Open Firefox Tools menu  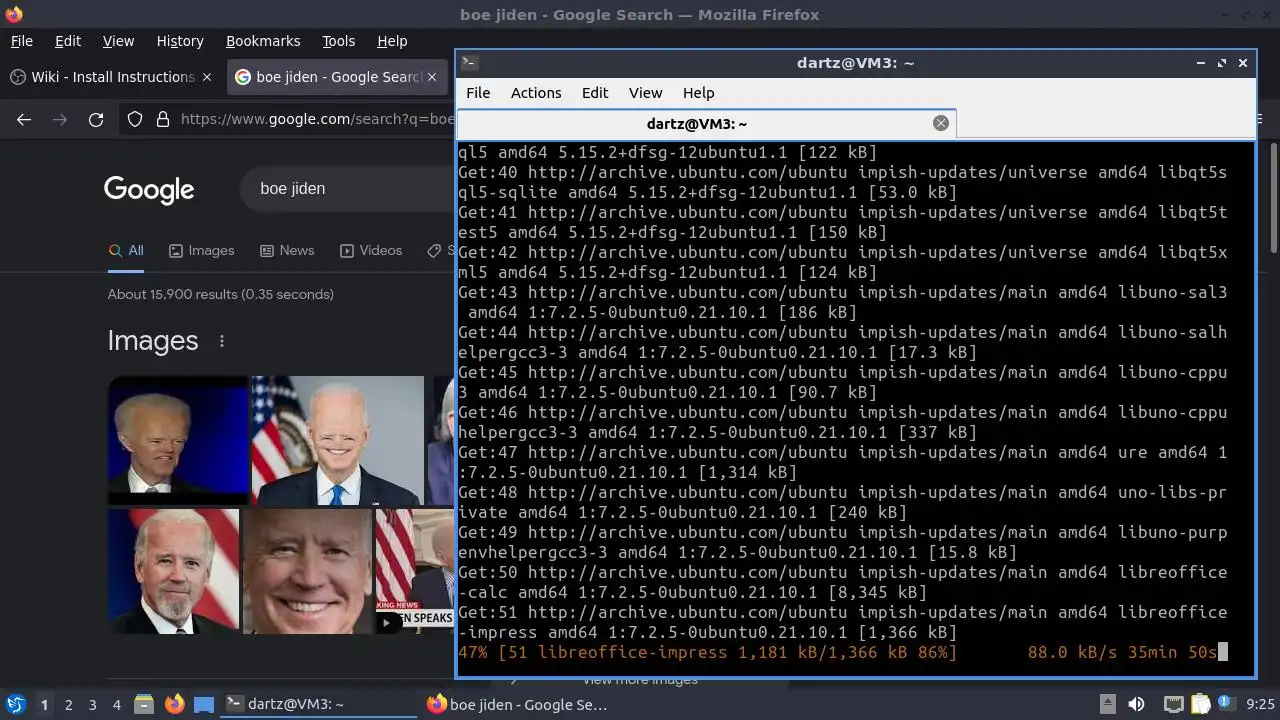(x=338, y=41)
